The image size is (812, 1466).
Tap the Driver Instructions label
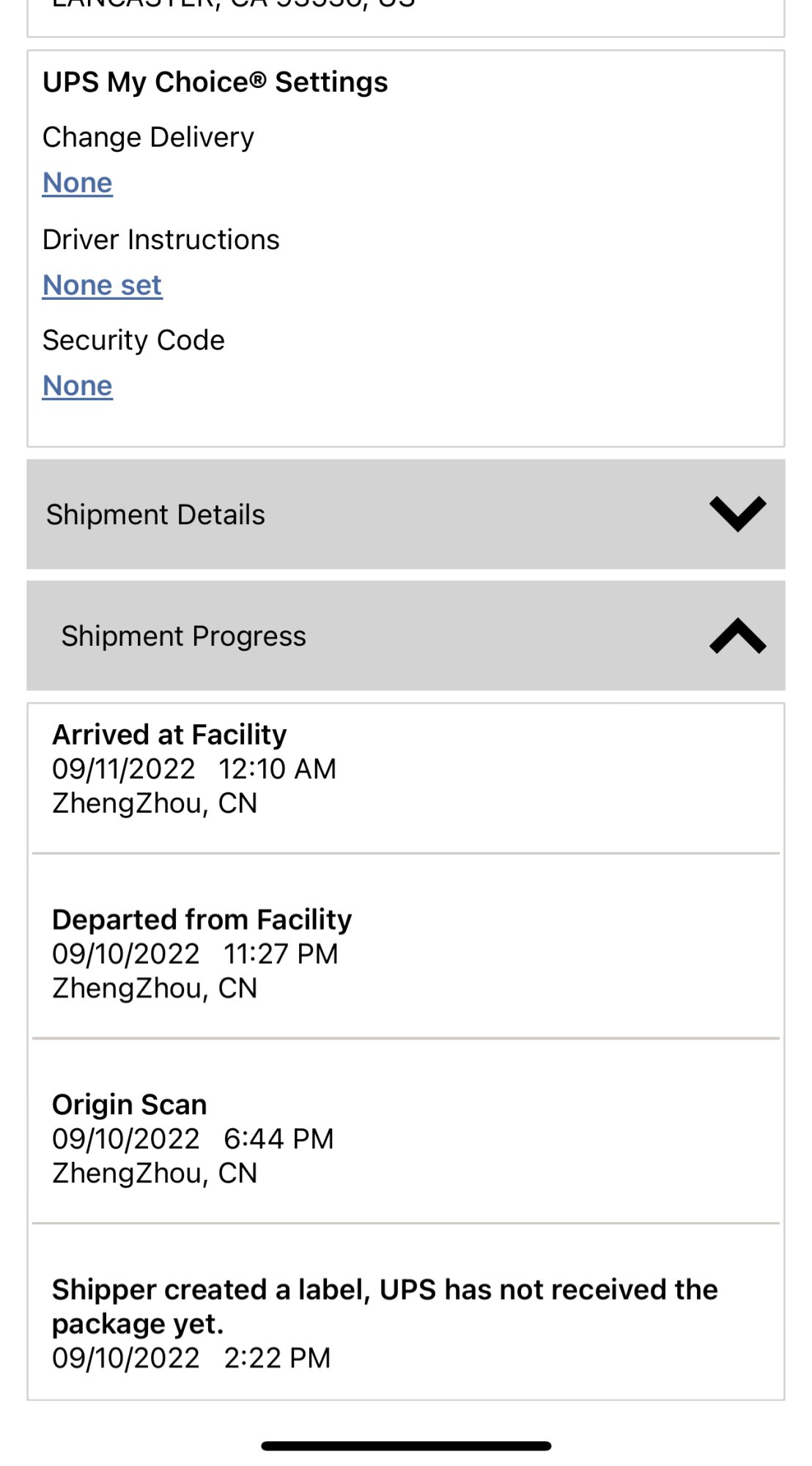coord(160,240)
